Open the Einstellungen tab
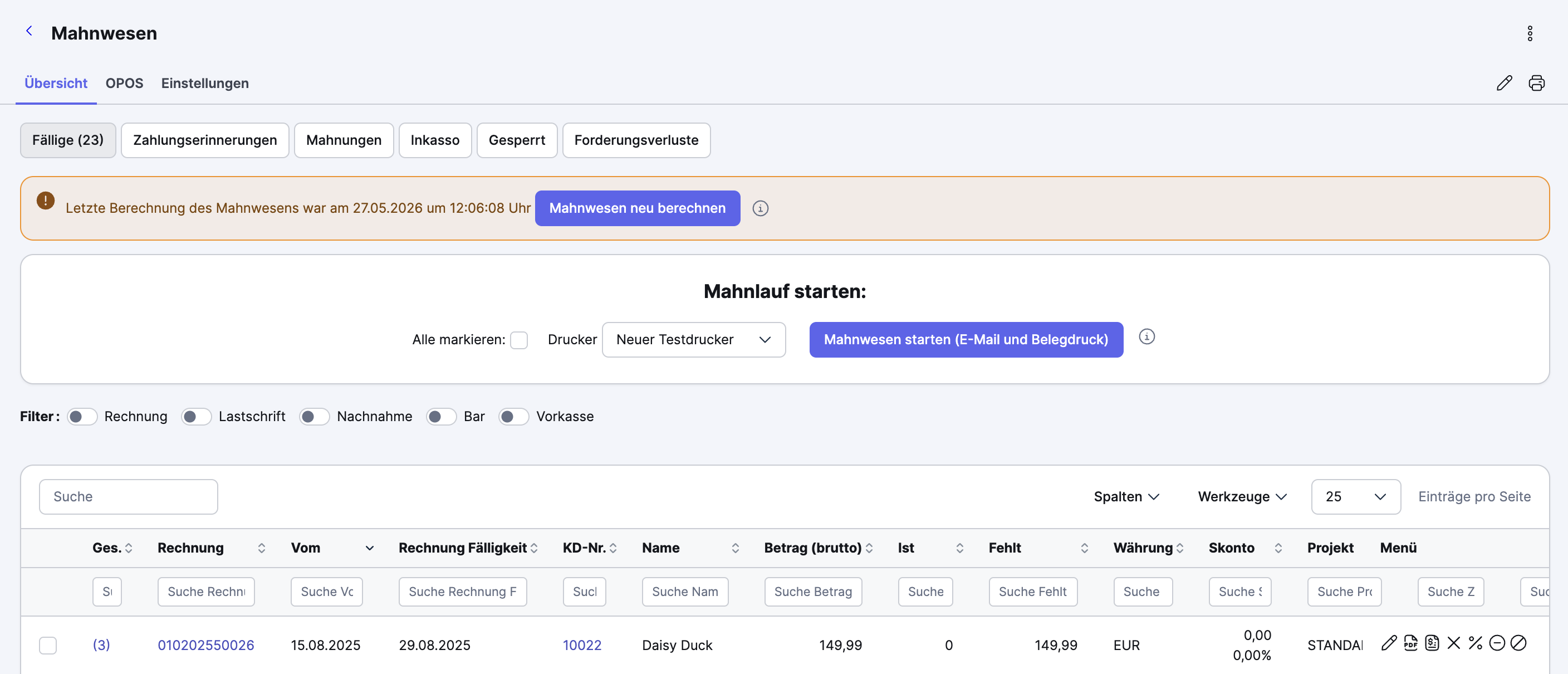Screen dimensions: 1568x674 (x=204, y=84)
